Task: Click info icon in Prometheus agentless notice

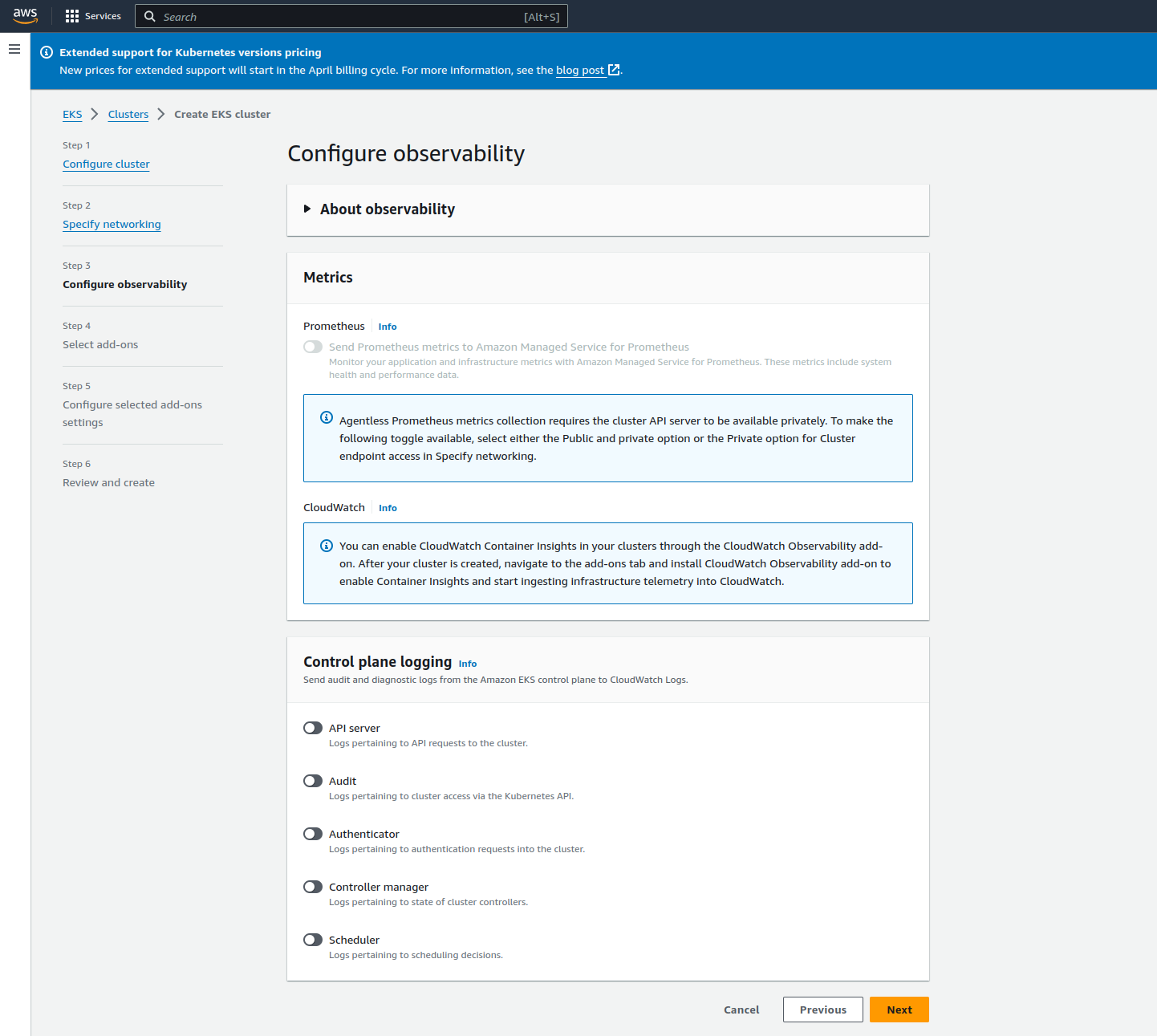Action: click(327, 417)
